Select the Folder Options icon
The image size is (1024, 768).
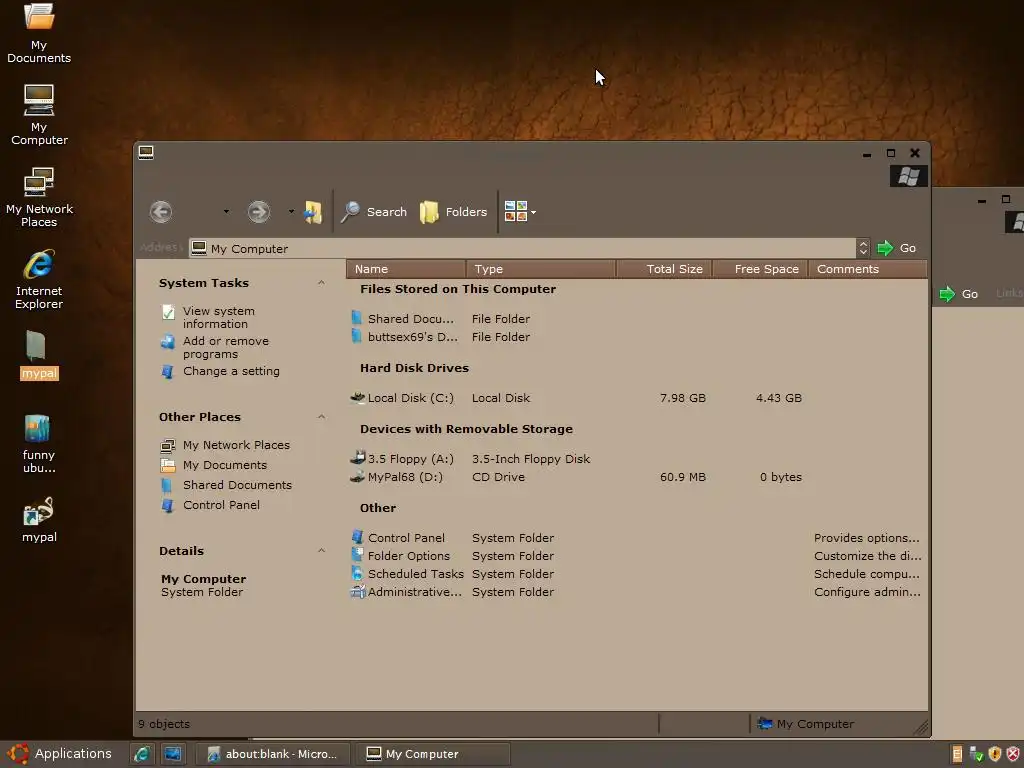click(x=357, y=555)
